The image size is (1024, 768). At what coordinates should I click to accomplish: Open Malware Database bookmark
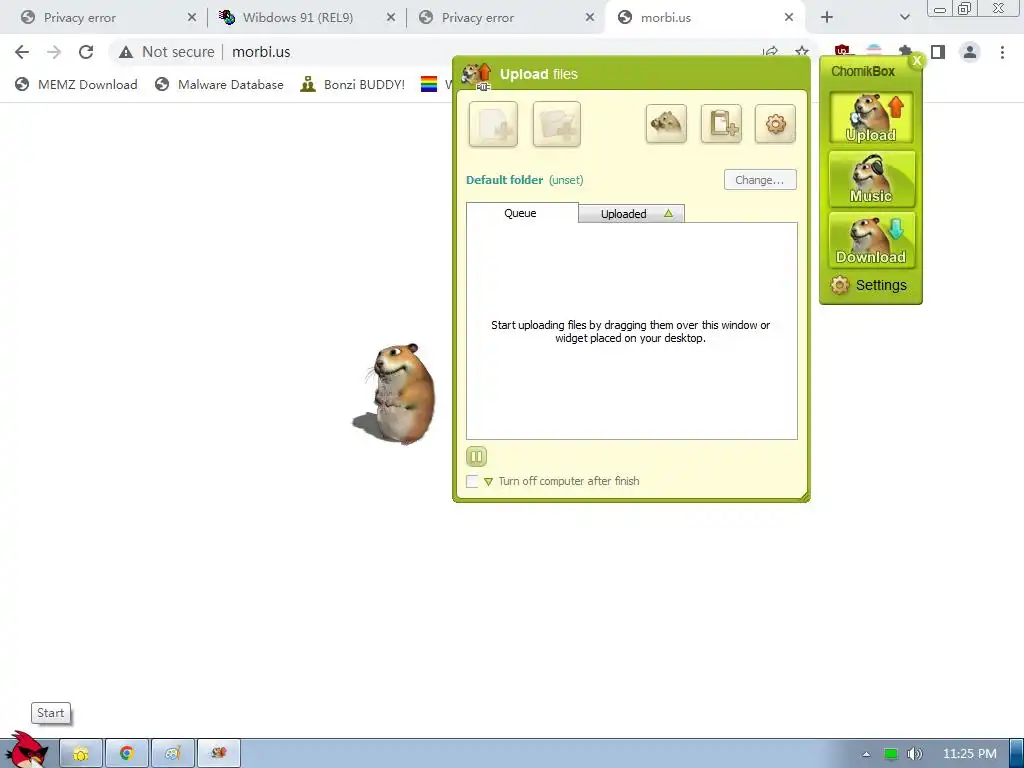tap(219, 84)
